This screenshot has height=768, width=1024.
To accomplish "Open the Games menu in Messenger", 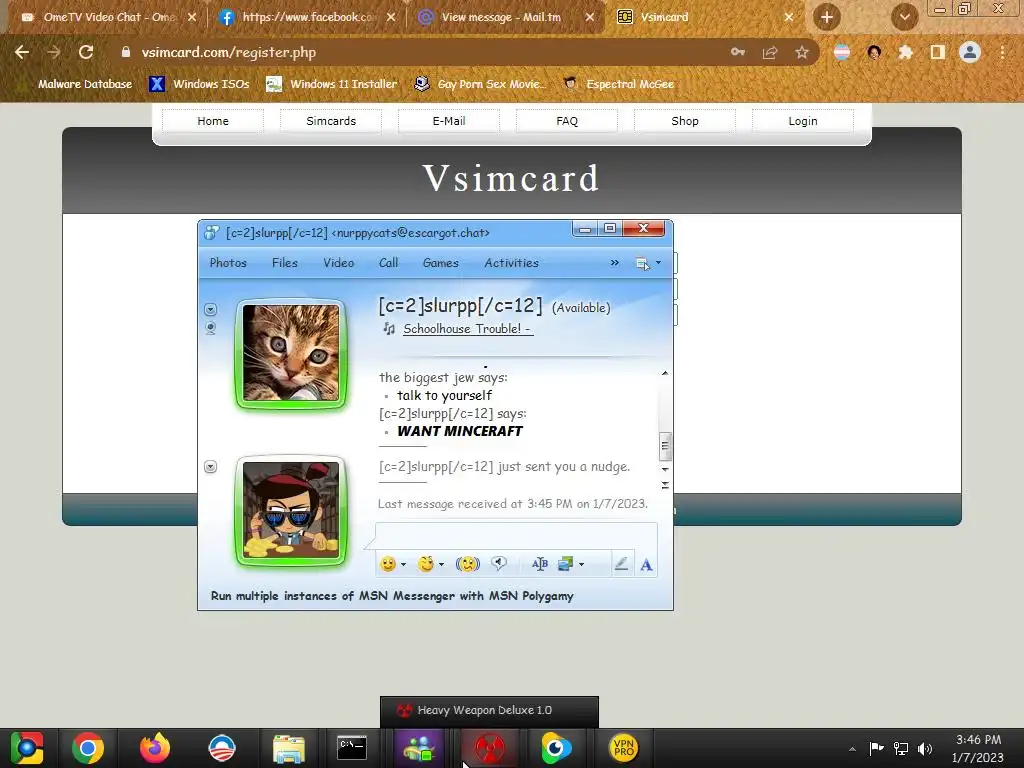I will [441, 263].
